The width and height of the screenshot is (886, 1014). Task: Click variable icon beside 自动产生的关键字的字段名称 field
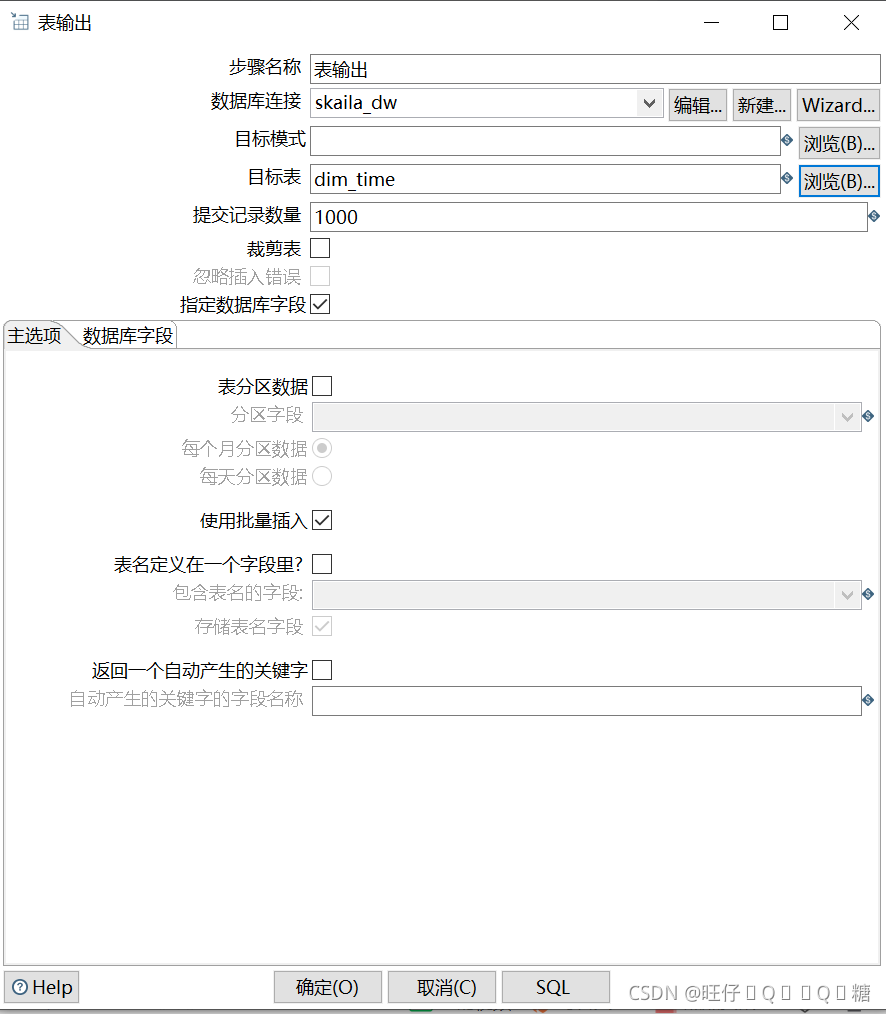click(x=868, y=700)
